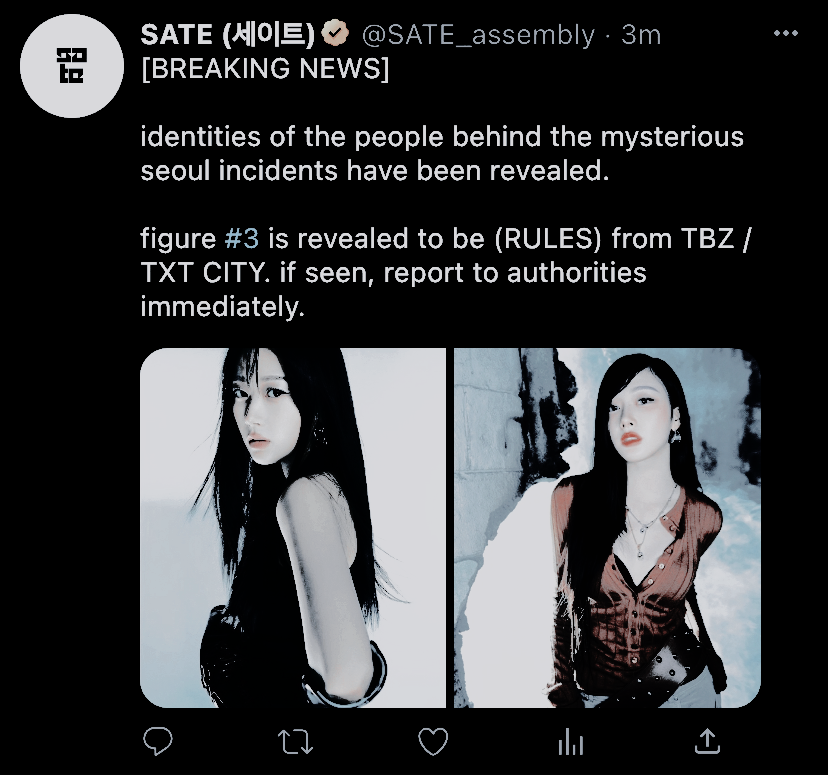Click the 3m timestamp of the tweet
This screenshot has width=828, height=775.
[x=641, y=35]
